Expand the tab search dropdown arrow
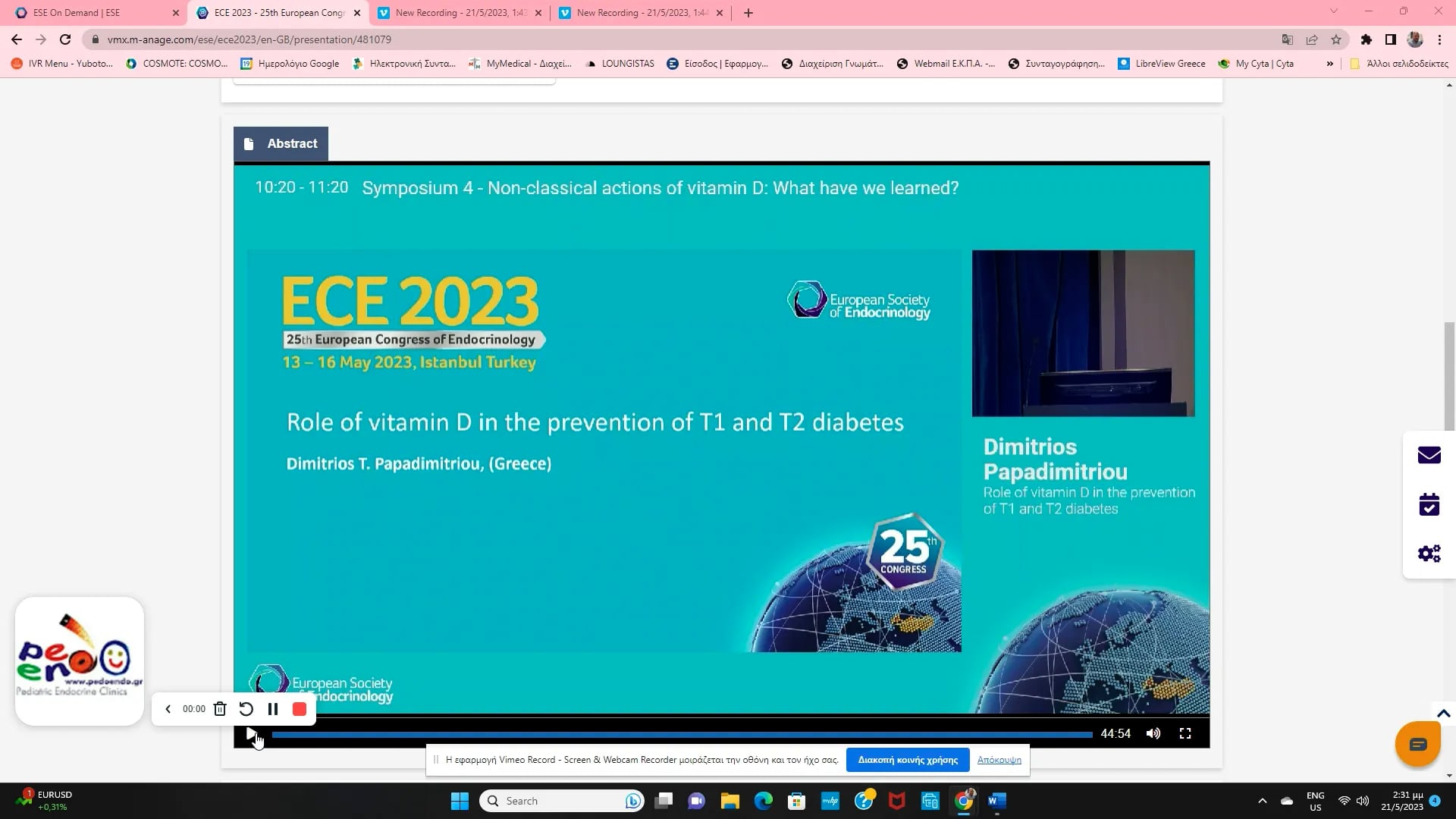The image size is (1456, 819). pos(1334,11)
